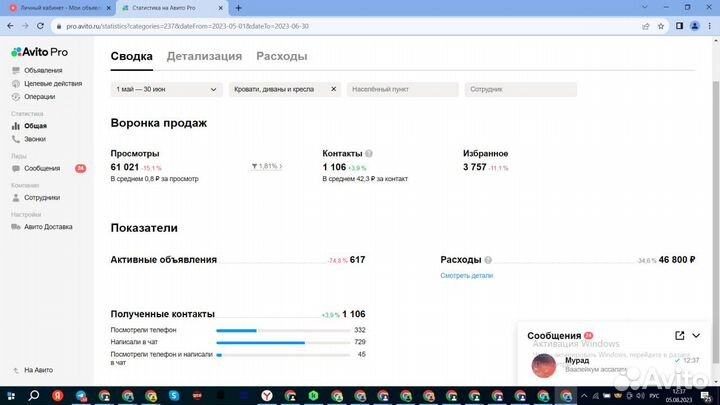Open messages widget in a new window
This screenshot has height=405, width=720.
pyautogui.click(x=680, y=336)
